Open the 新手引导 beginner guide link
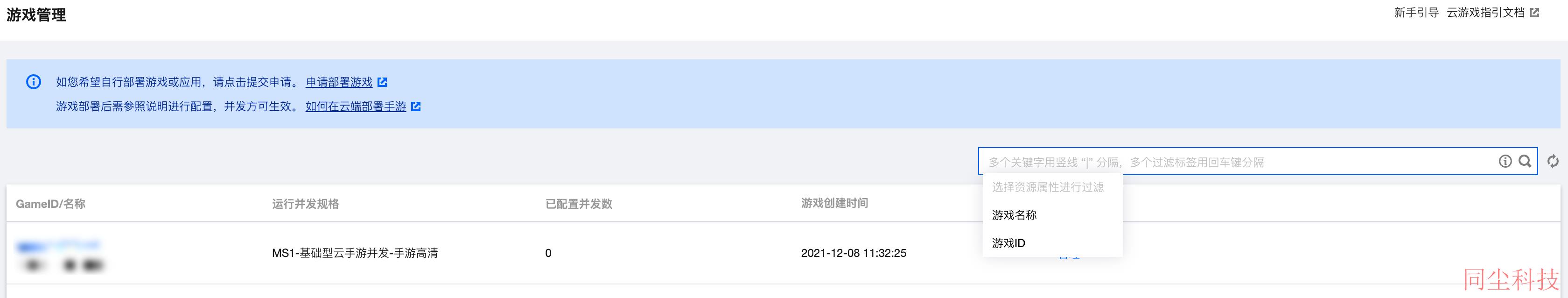This screenshot has height=298, width=1568. [1416, 13]
